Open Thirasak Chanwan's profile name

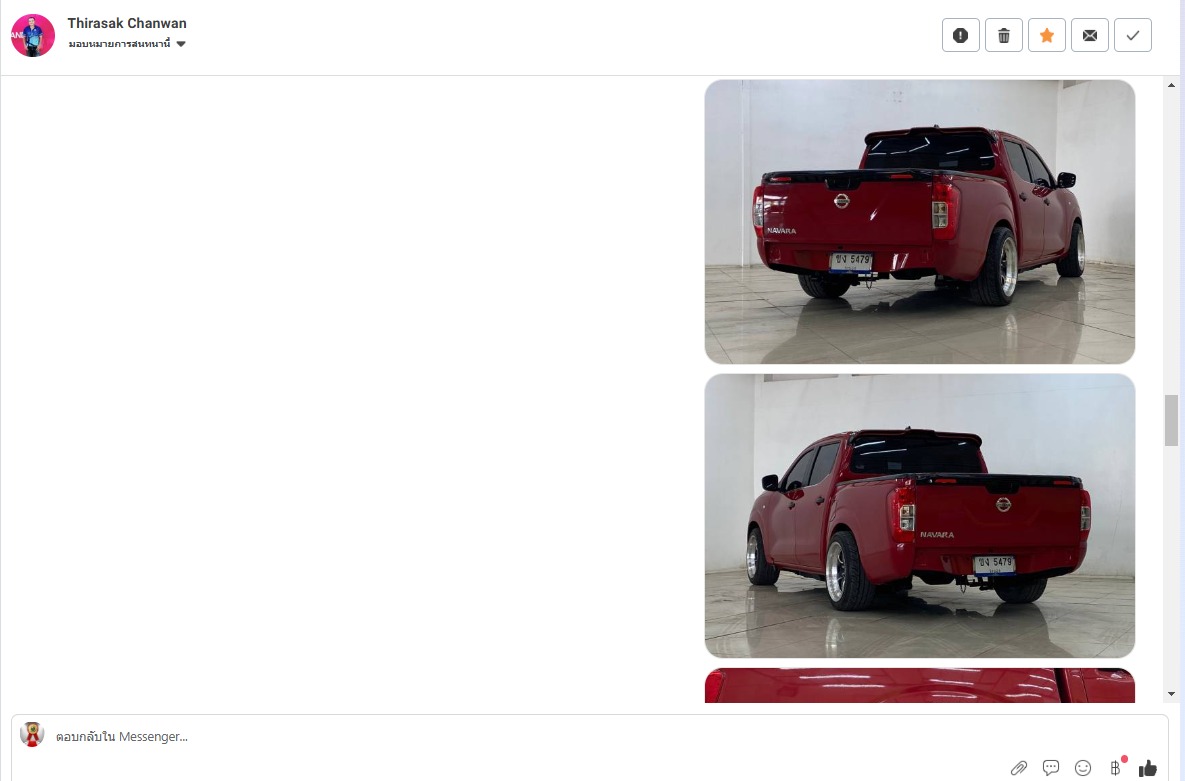click(x=127, y=23)
